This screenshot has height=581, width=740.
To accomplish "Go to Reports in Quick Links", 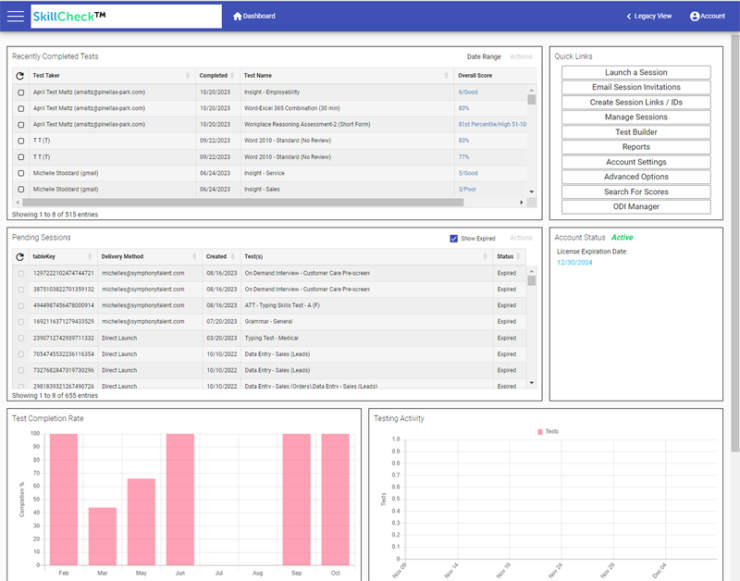I will point(636,147).
